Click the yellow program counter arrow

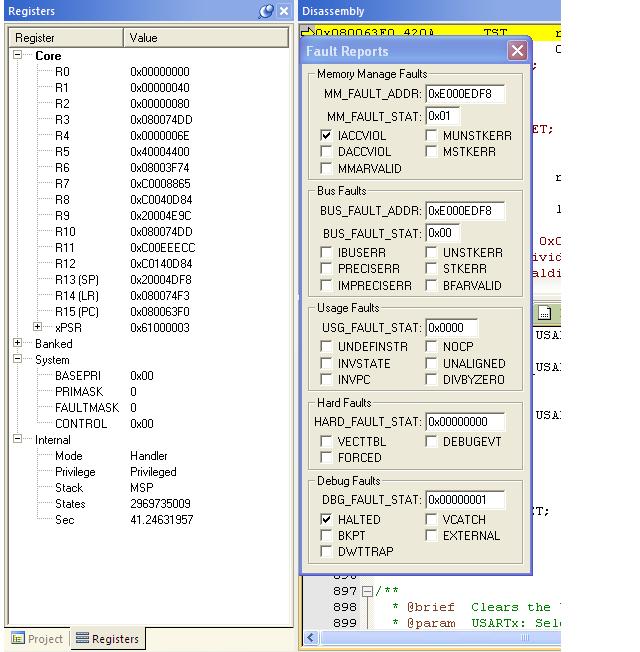307,32
